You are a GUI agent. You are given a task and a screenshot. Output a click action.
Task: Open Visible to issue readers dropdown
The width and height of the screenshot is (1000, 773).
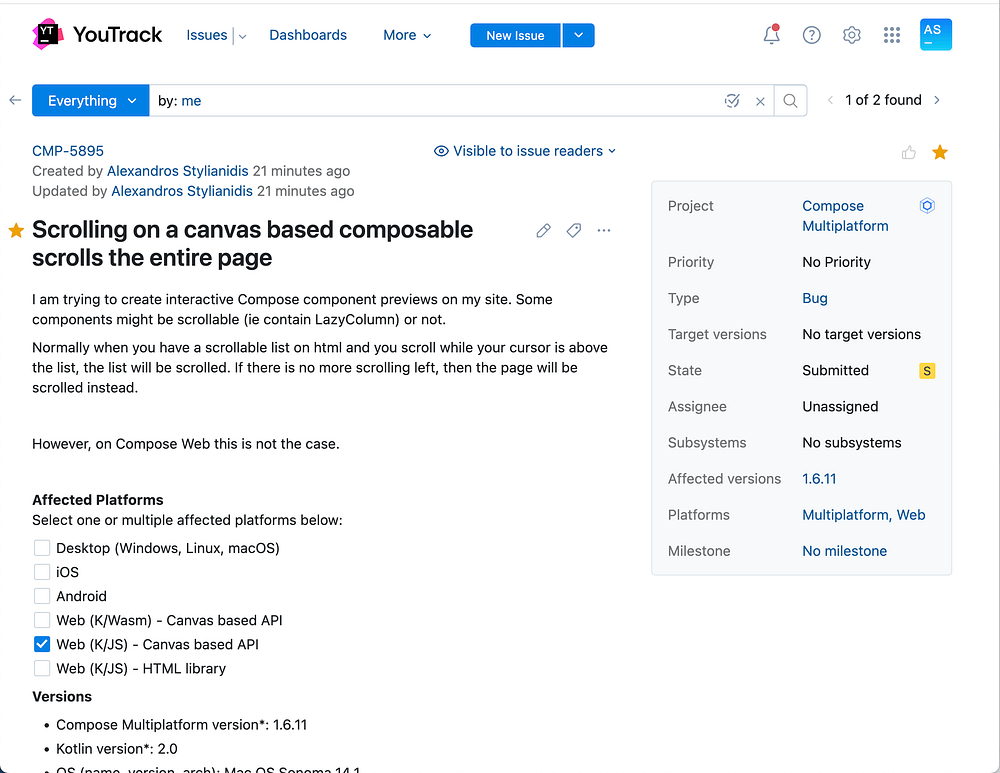pos(525,151)
